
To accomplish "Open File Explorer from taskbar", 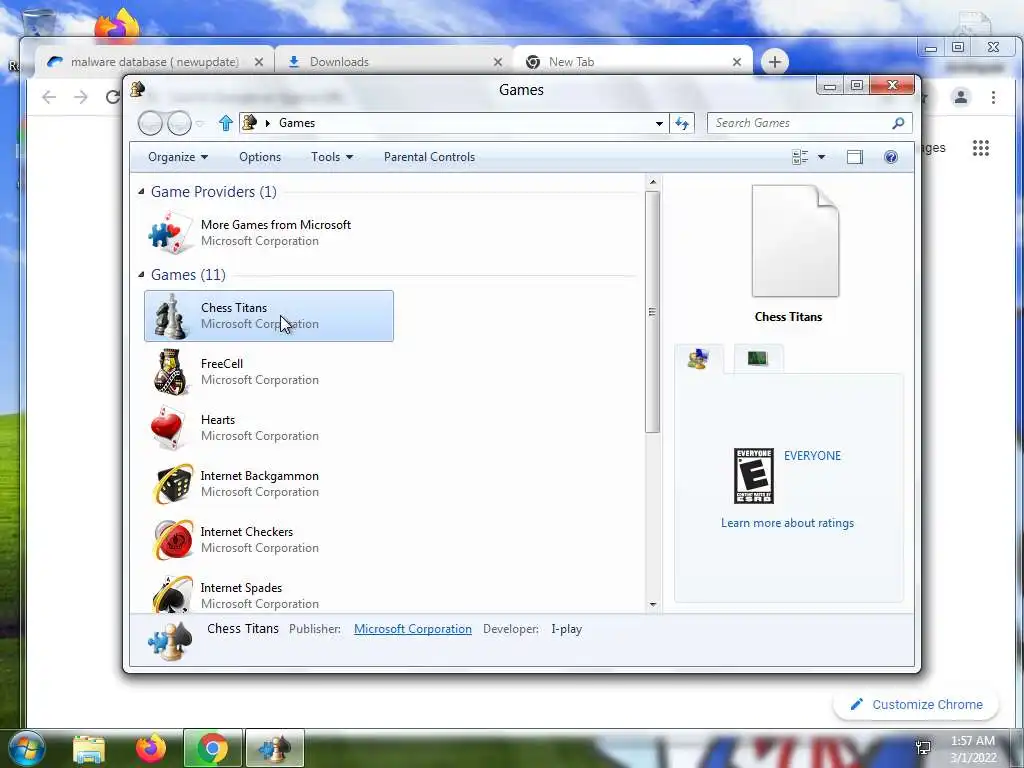I will [x=89, y=748].
